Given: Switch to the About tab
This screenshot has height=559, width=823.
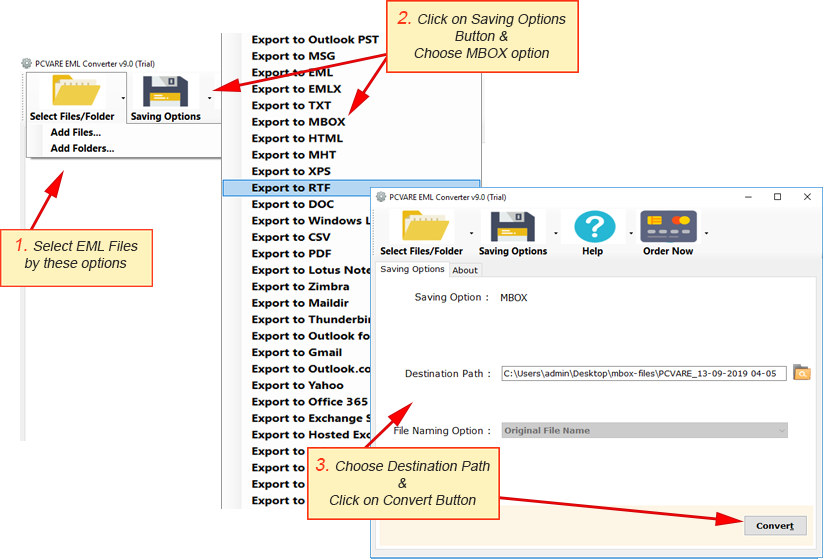Looking at the screenshot, I should click(465, 270).
